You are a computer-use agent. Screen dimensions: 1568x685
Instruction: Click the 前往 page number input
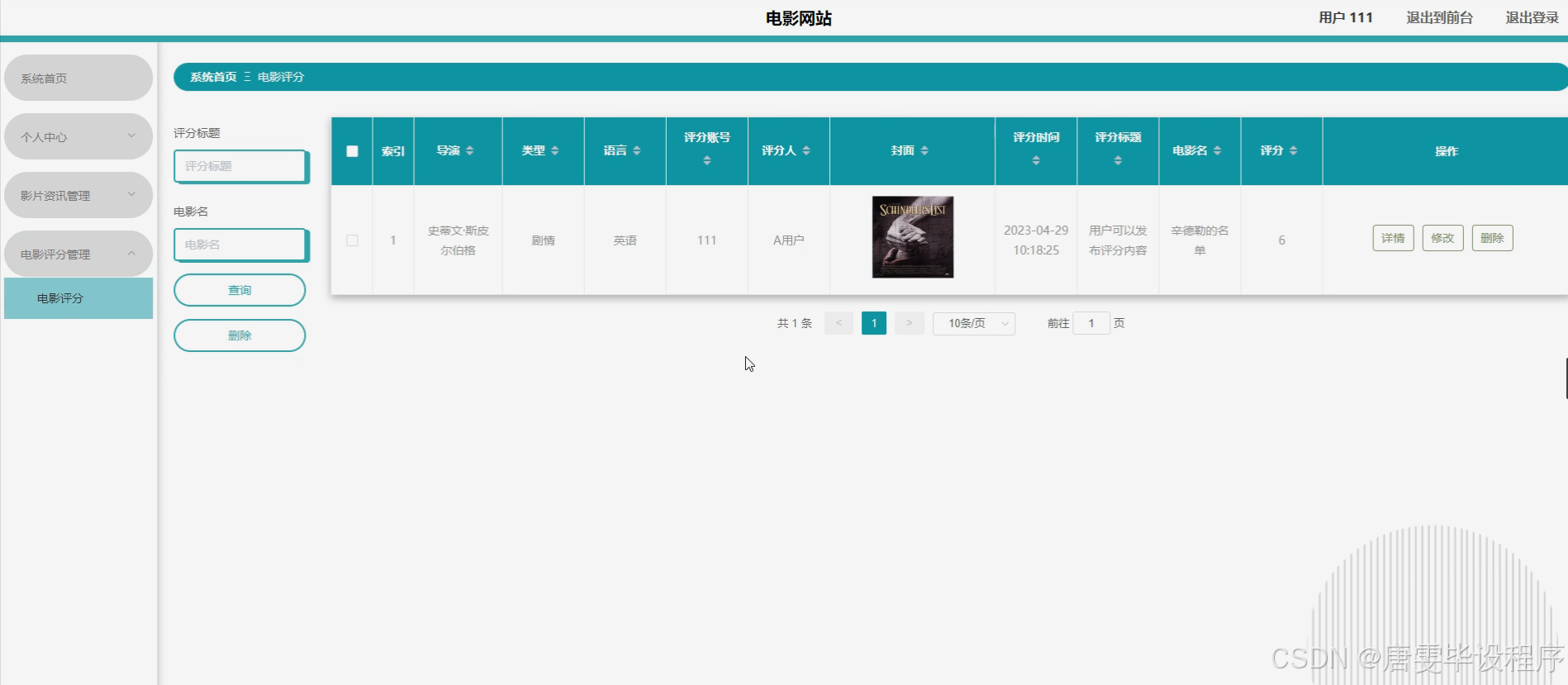pyautogui.click(x=1091, y=323)
